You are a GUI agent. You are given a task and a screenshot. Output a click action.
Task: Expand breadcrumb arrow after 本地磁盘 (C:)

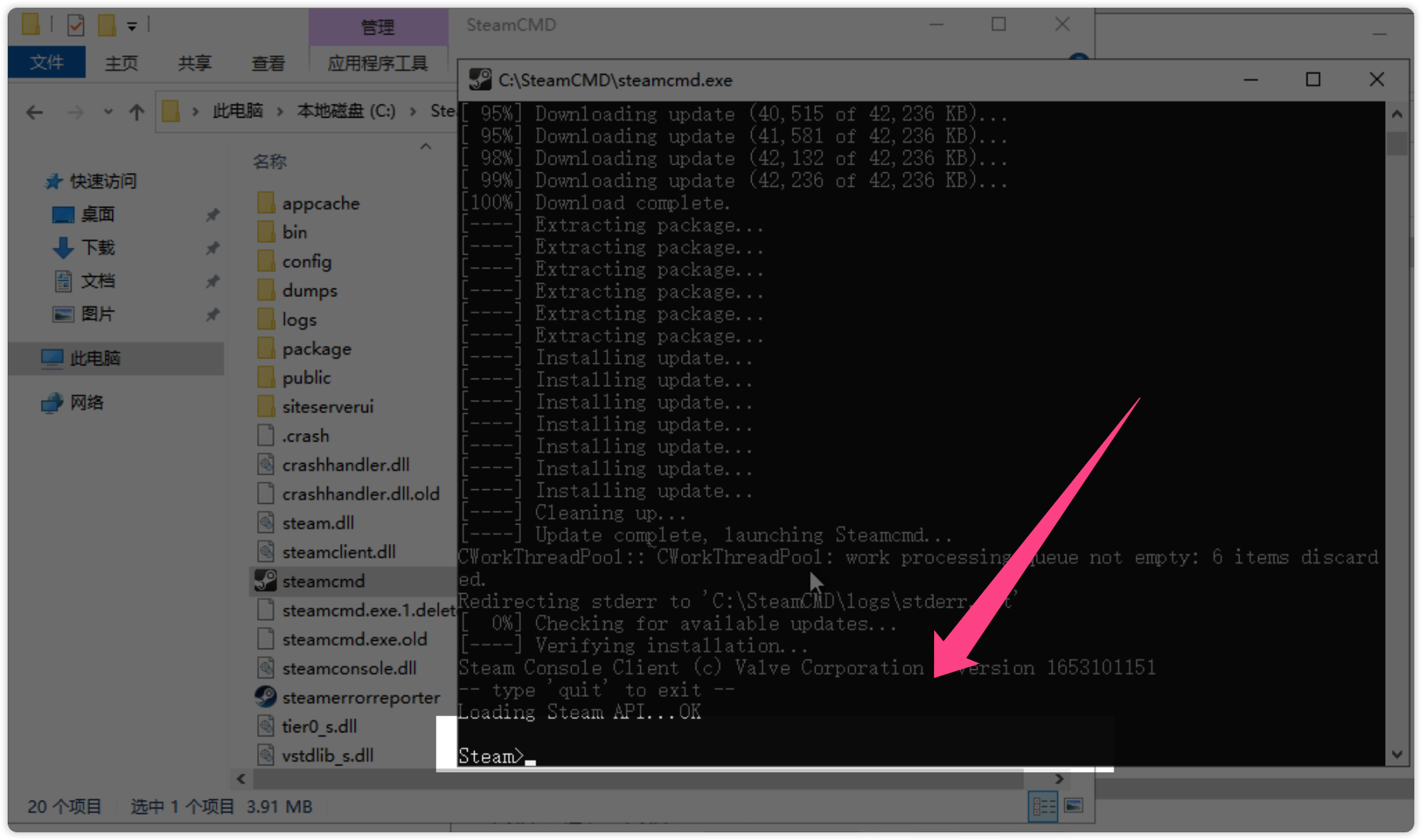[413, 112]
